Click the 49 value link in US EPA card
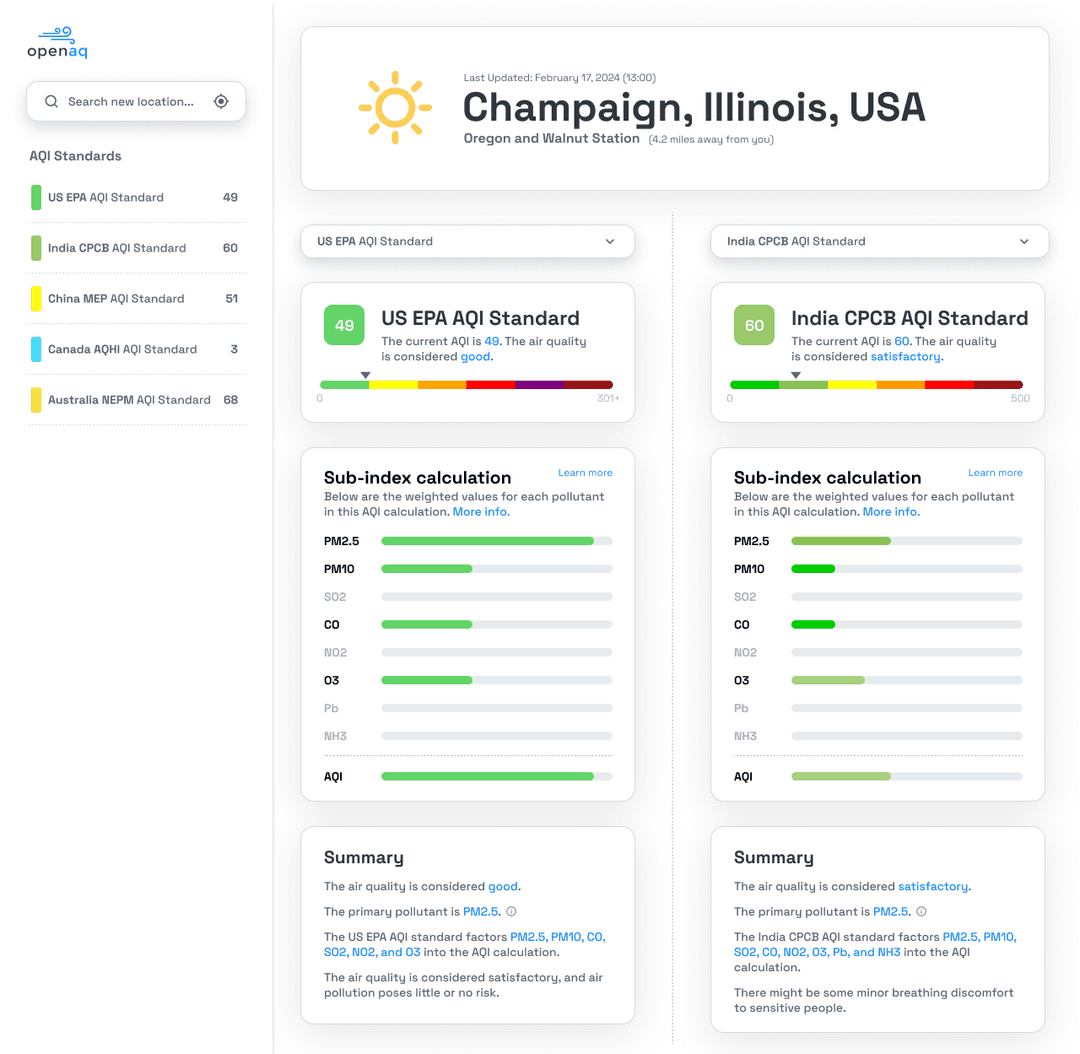The image size is (1080, 1054). click(x=492, y=342)
